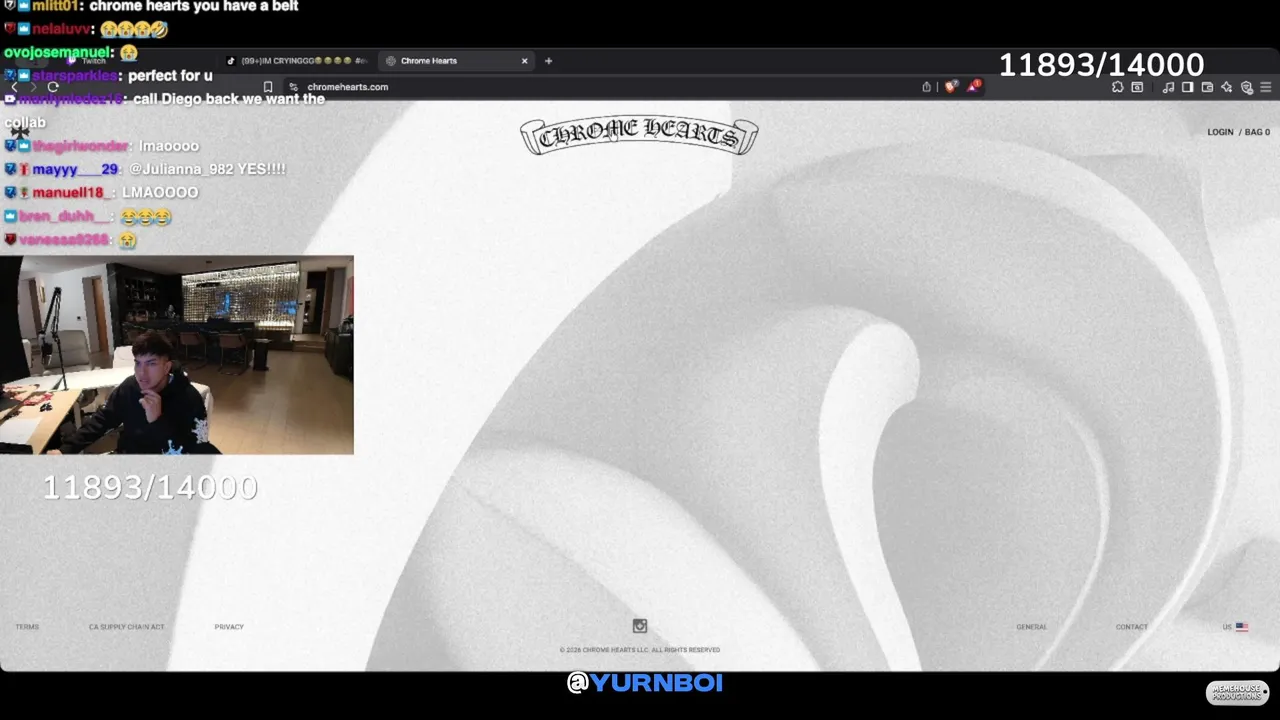The width and height of the screenshot is (1280, 720).
Task: Go back with the browser back arrow
Action: click(14, 87)
